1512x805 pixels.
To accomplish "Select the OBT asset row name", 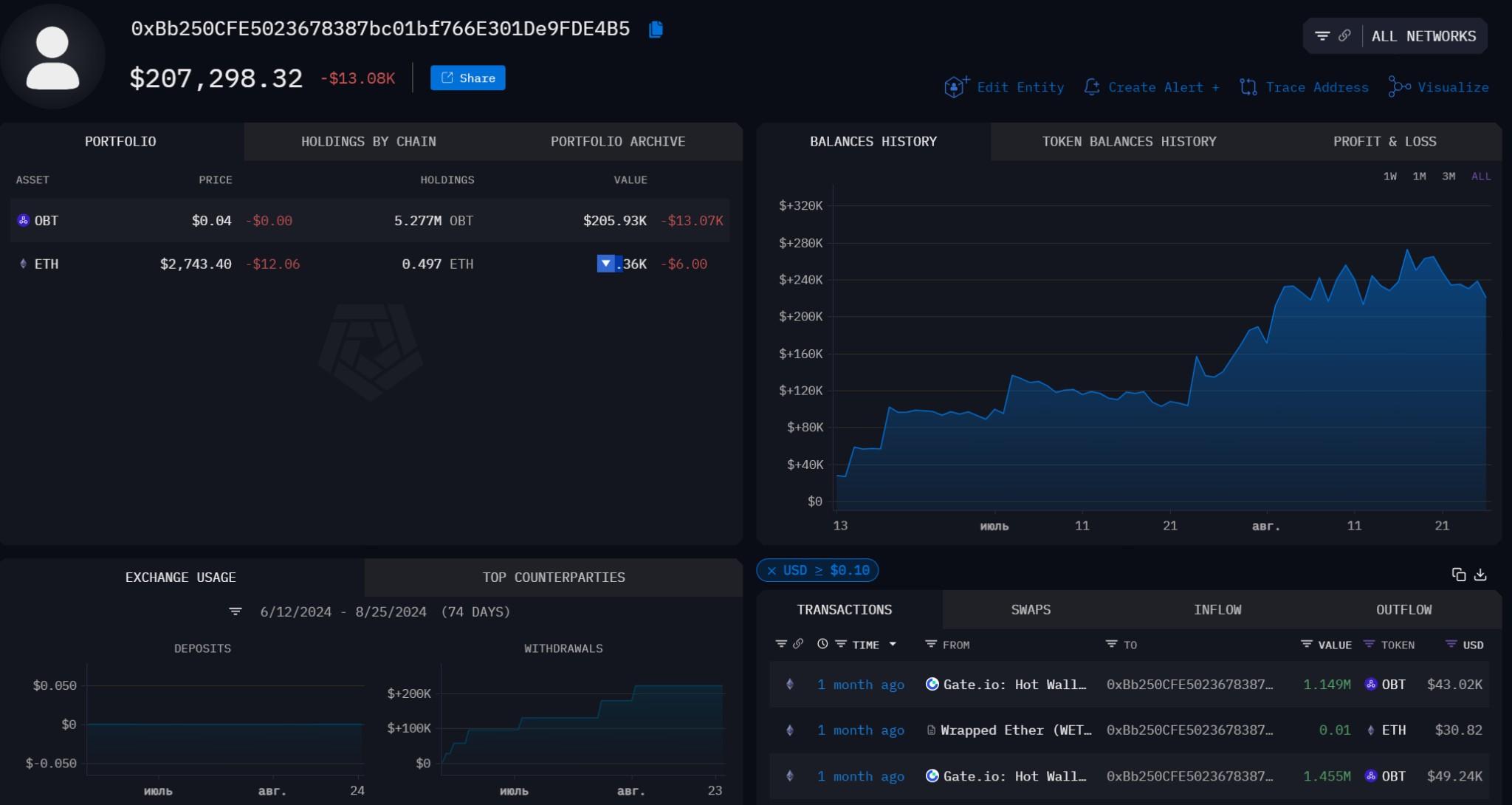I will click(x=47, y=220).
